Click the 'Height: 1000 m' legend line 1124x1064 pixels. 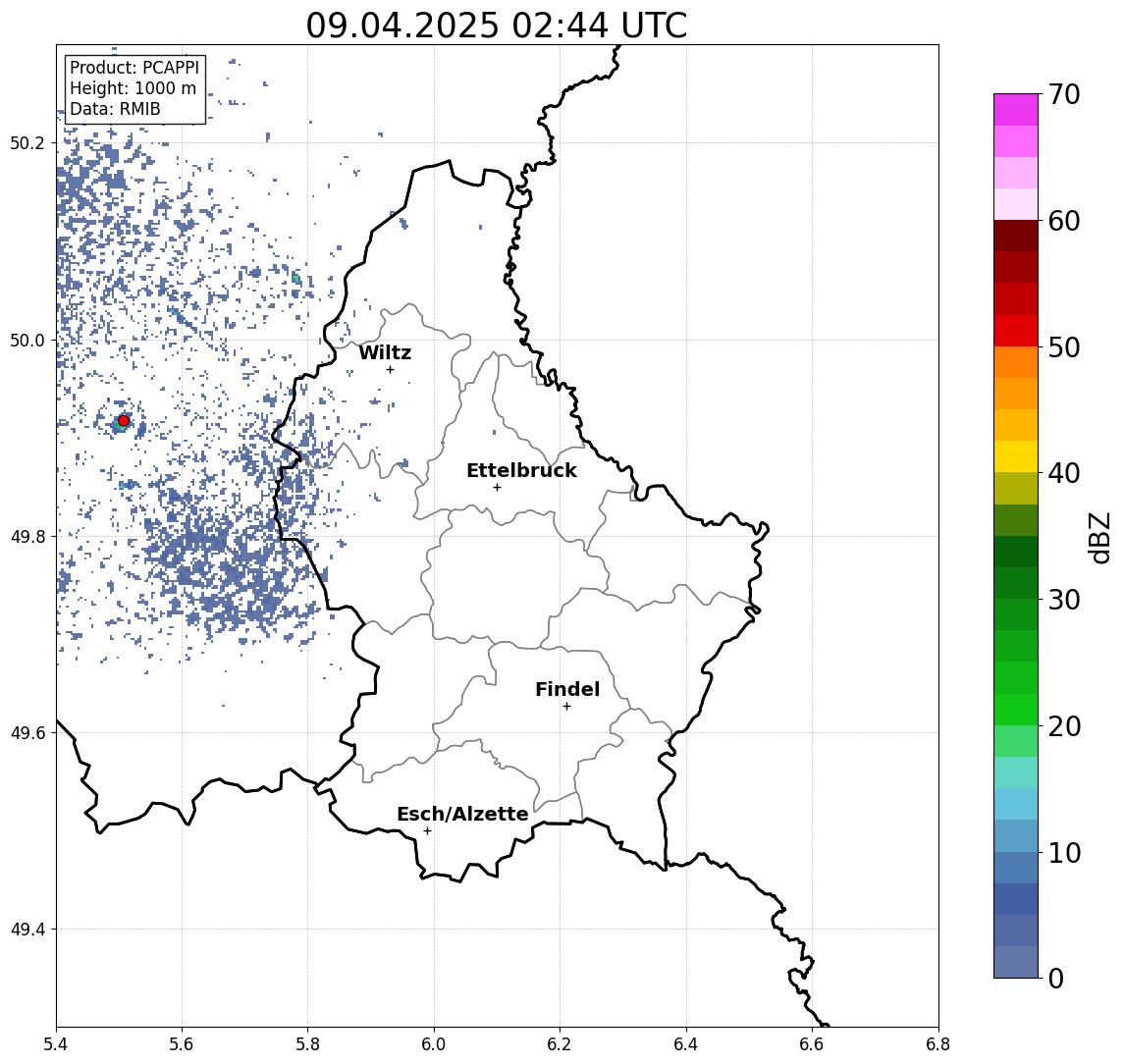(x=133, y=89)
